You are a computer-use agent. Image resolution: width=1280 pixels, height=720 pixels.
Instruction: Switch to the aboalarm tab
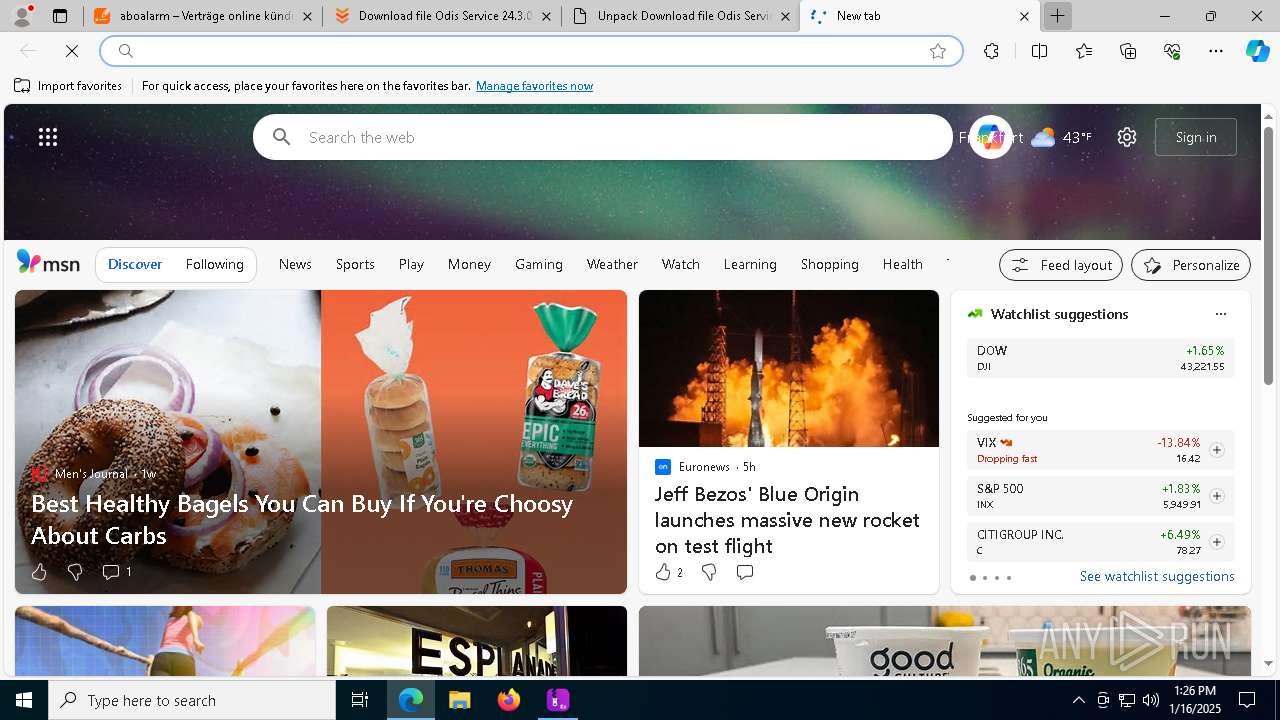tap(202, 16)
